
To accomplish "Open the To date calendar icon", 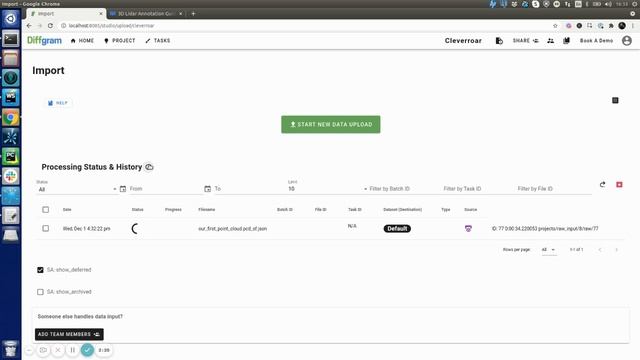I will click(x=207, y=189).
